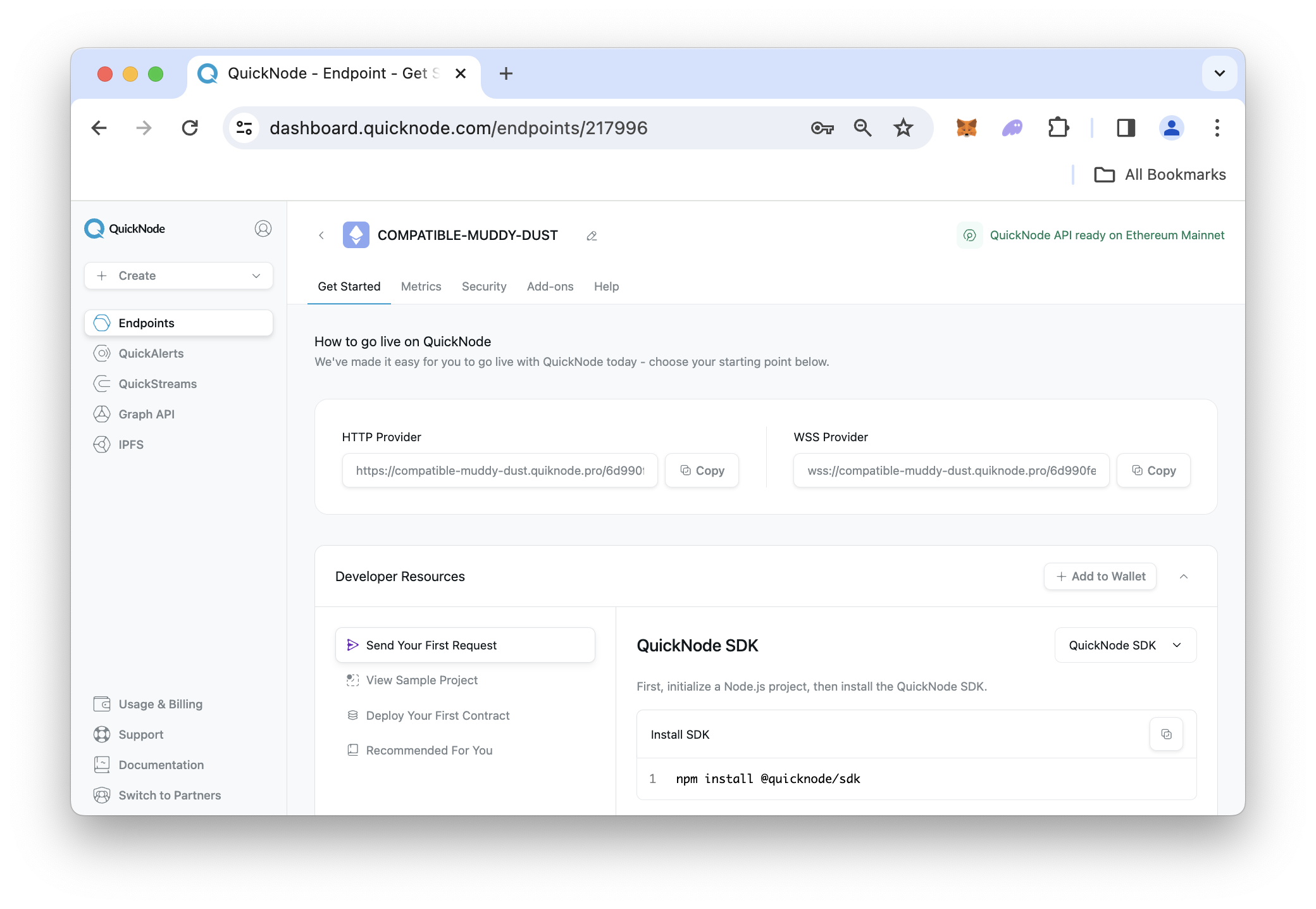1316x909 pixels.
Task: Open Documentation in the sidebar
Action: pyautogui.click(x=149, y=765)
